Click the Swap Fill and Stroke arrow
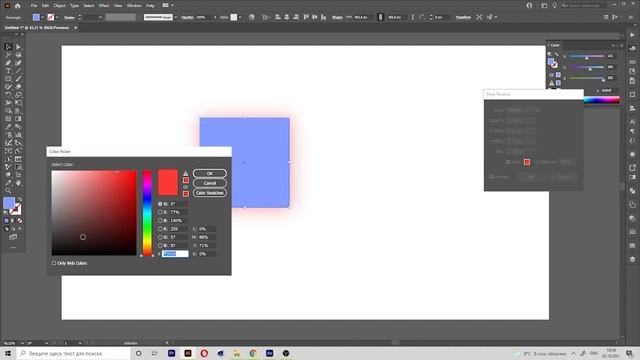 click(19, 199)
